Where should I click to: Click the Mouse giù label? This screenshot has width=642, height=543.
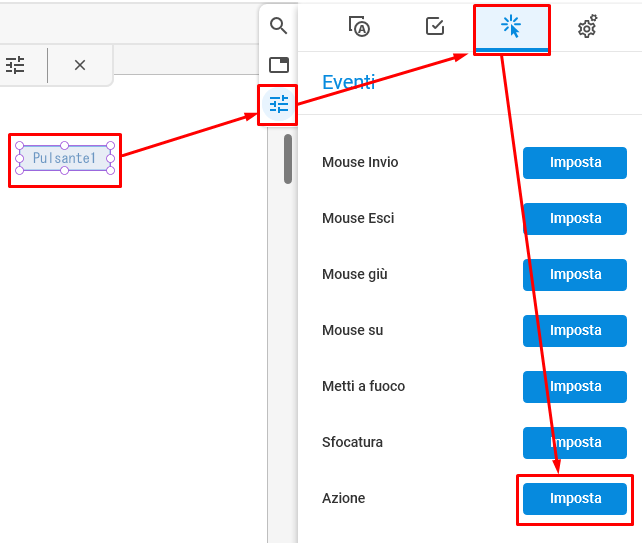click(355, 274)
